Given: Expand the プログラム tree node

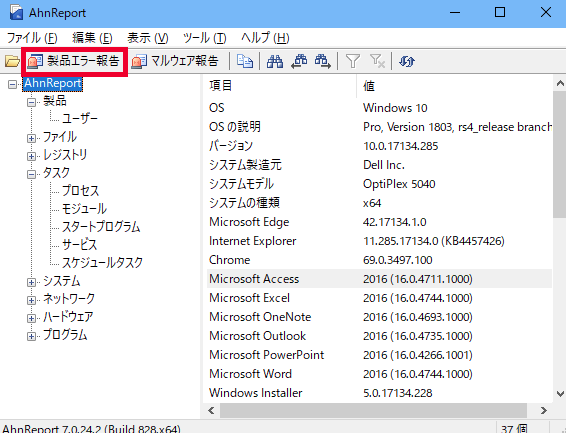Looking at the screenshot, I should pos(31,336).
